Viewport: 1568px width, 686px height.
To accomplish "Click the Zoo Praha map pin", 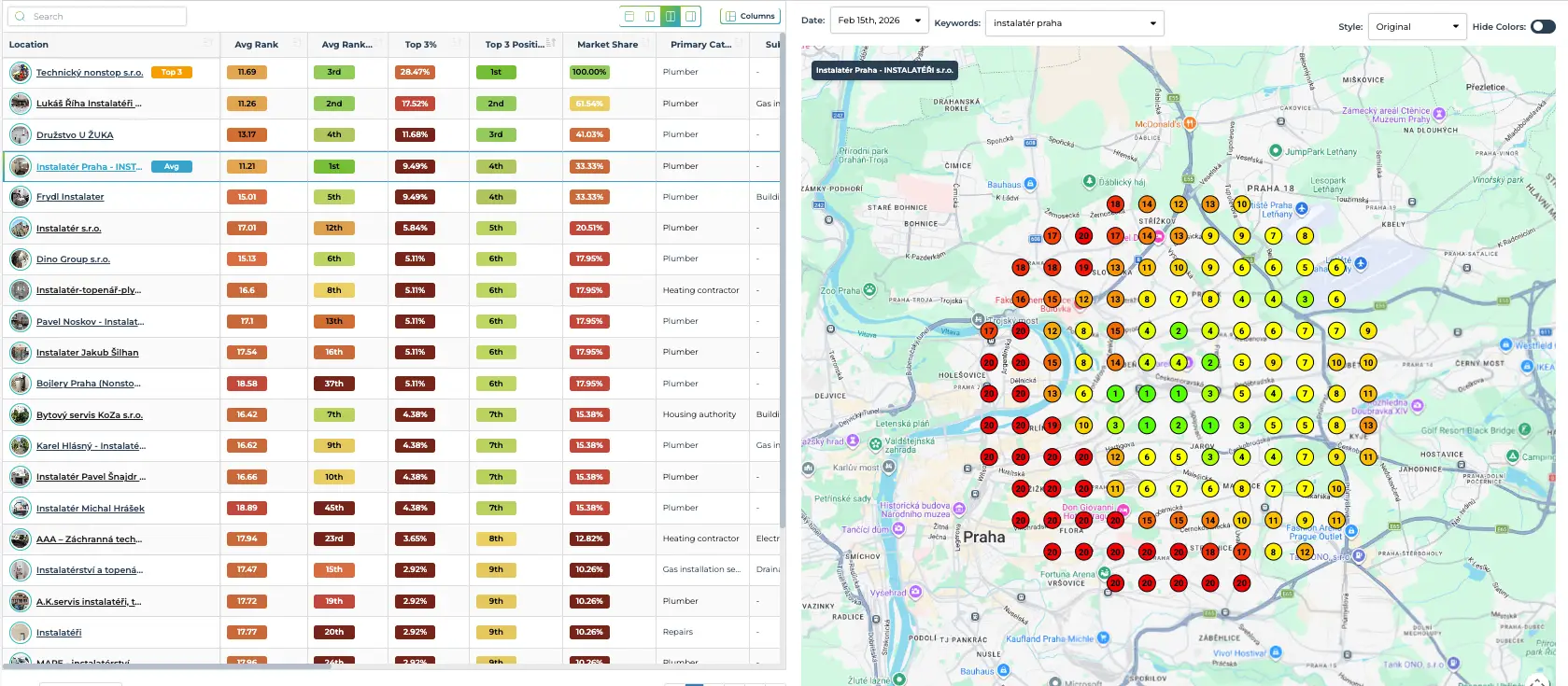I will pyautogui.click(x=869, y=290).
